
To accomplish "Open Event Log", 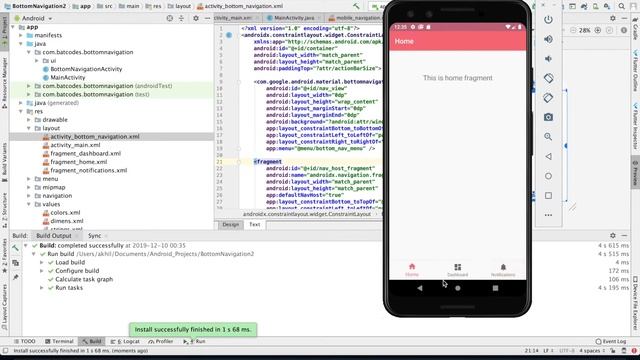I will coord(611,341).
